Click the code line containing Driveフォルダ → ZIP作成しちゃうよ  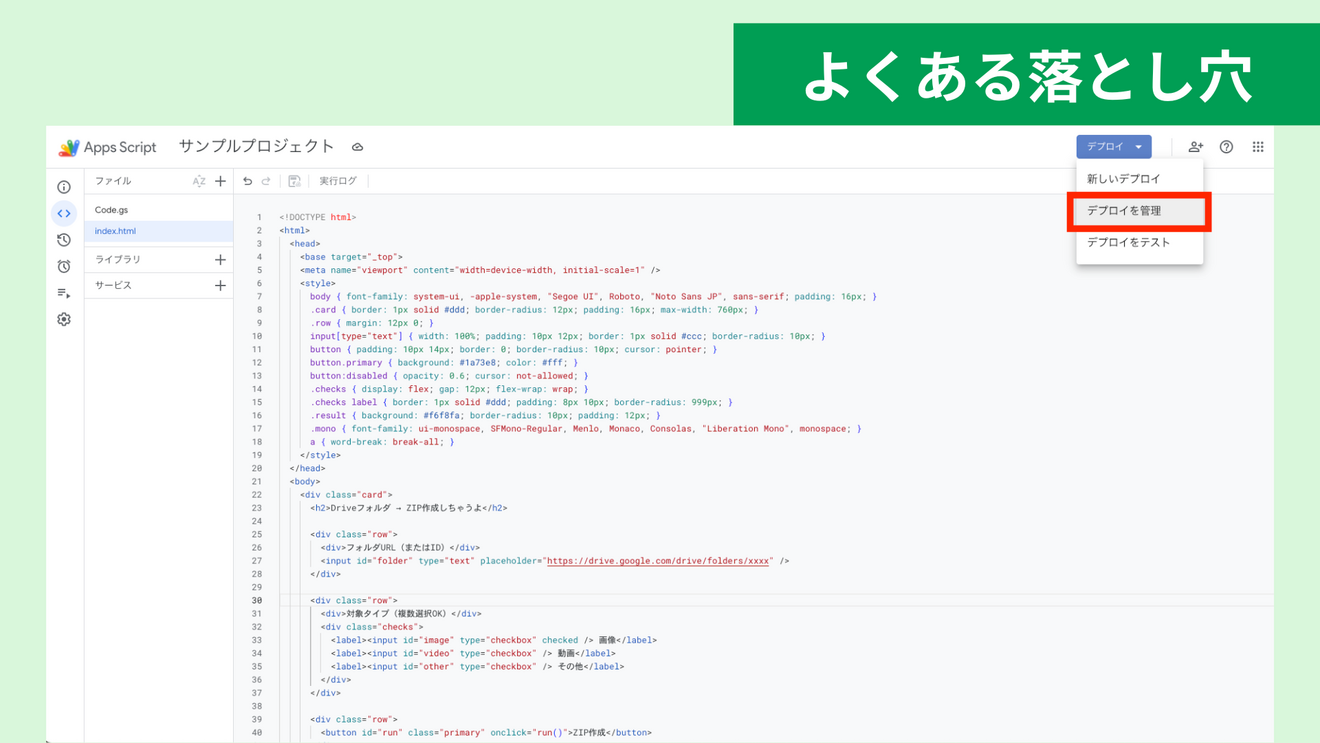click(x=409, y=508)
